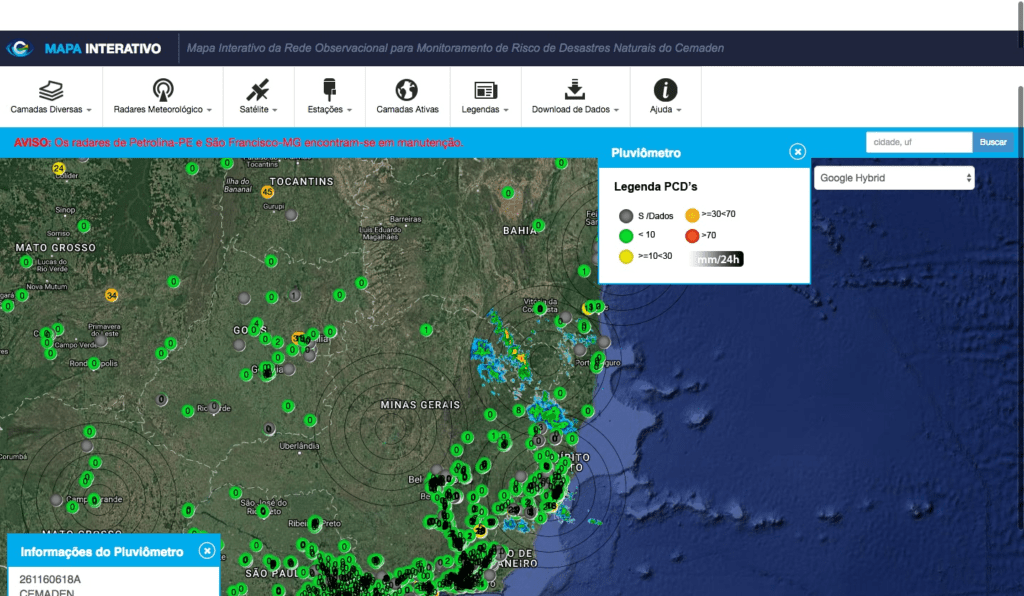Select the red ">70" color dot
1024x596 pixels.
tap(692, 235)
